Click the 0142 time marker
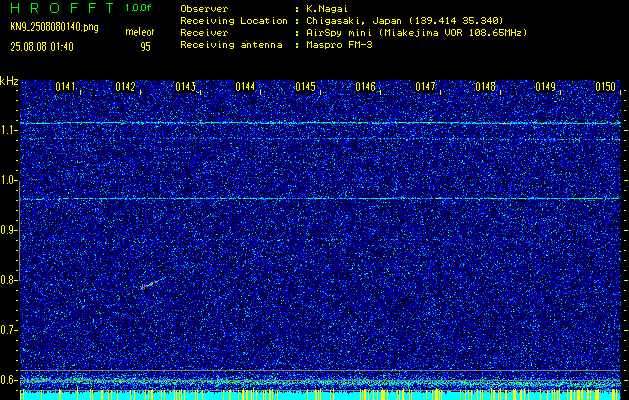The image size is (629, 400). [x=125, y=87]
